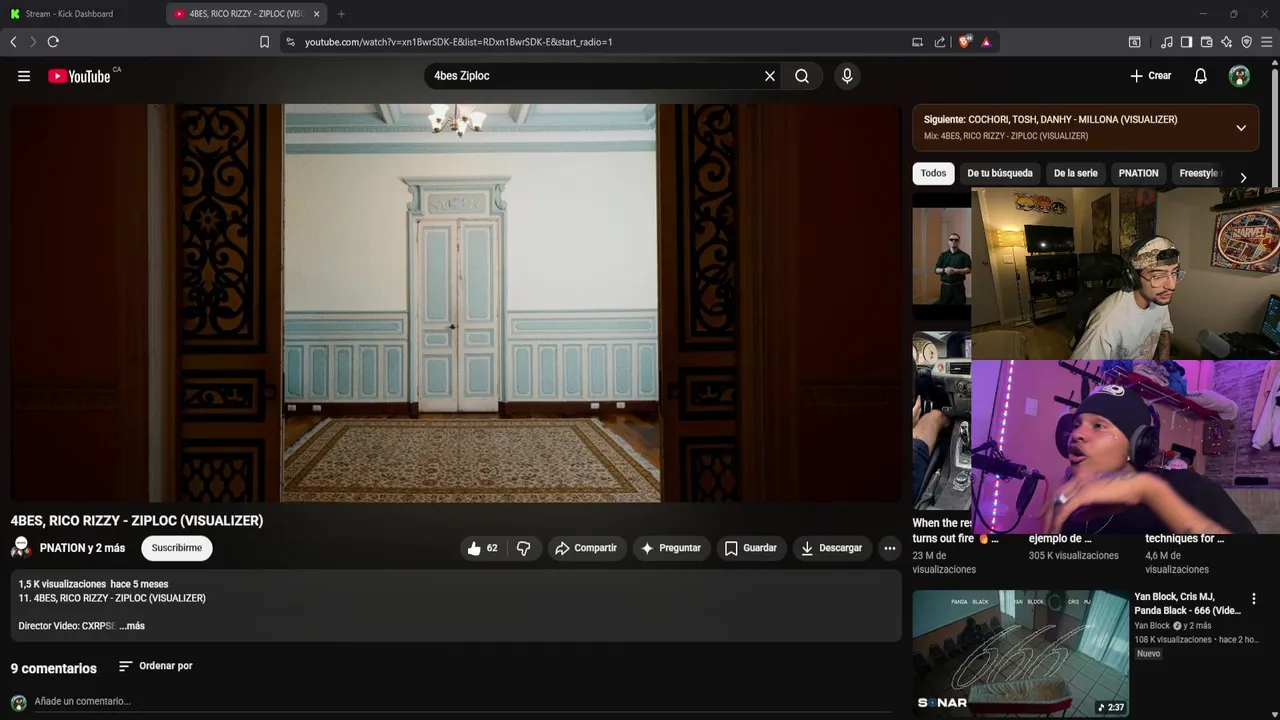Open options for Yan Block 666 video
Screen dimensions: 1280x720
(1253, 599)
